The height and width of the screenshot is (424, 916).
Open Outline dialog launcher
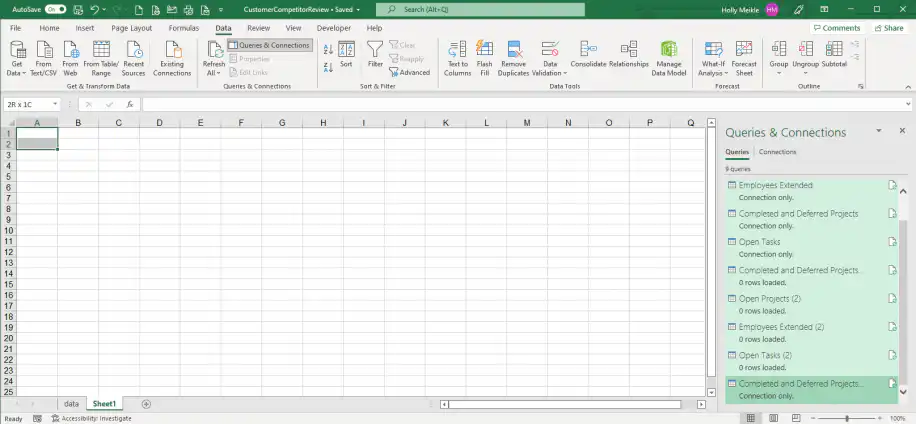click(x=861, y=86)
